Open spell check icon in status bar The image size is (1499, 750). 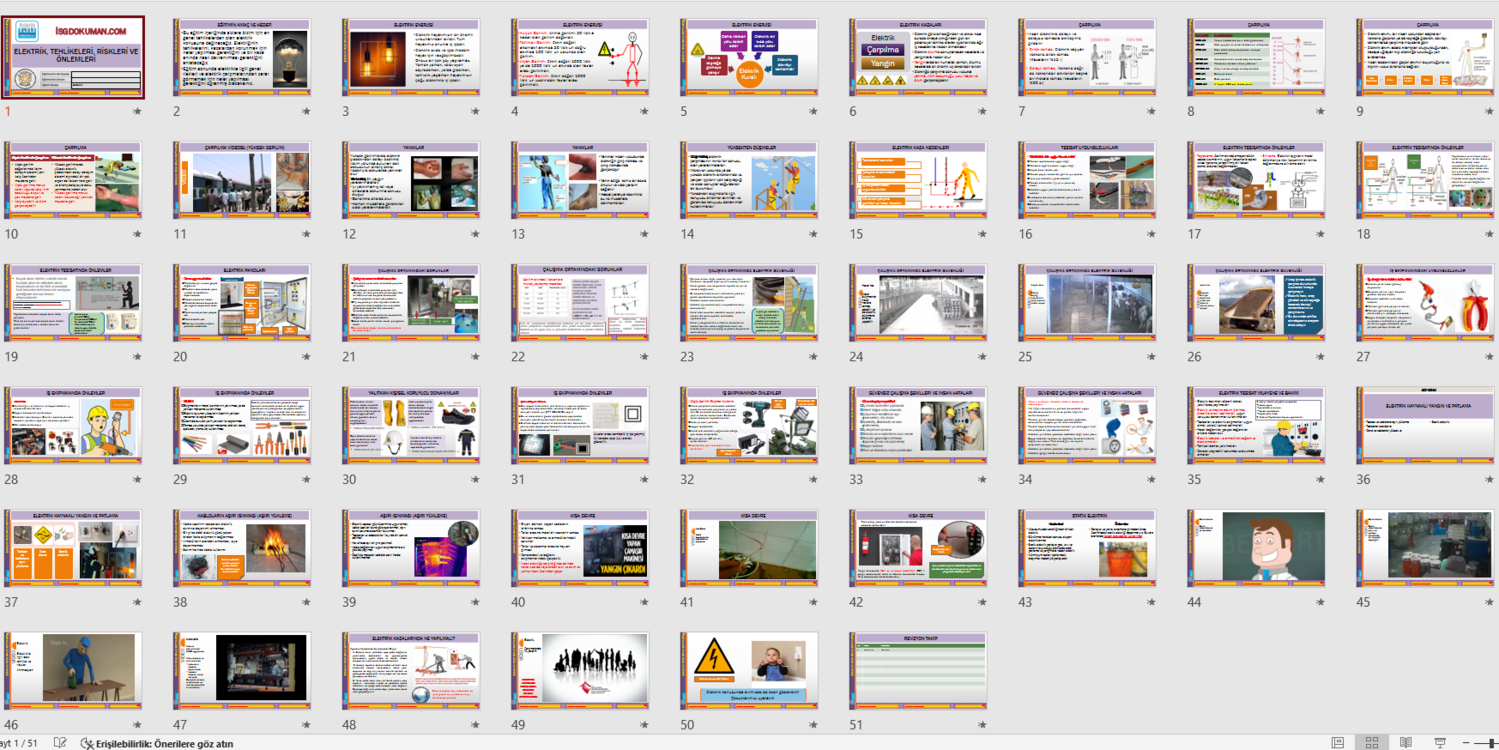click(60, 743)
